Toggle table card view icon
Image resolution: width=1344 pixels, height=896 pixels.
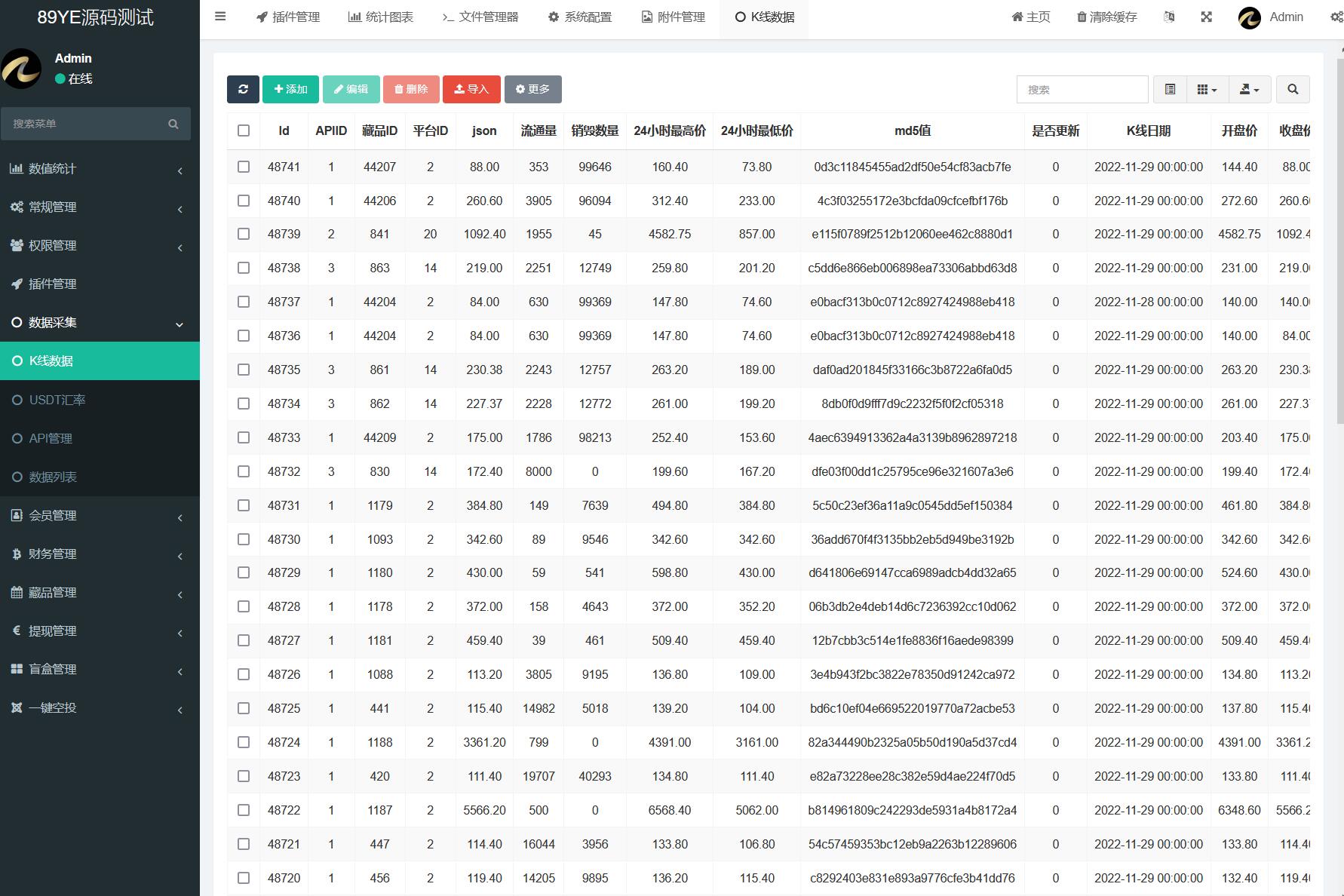point(1170,89)
